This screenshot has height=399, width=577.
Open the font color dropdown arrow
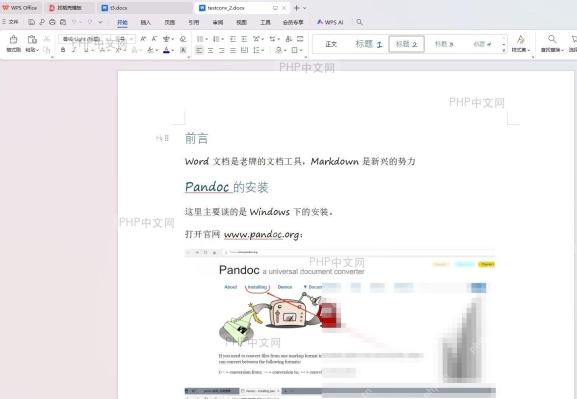pos(173,50)
